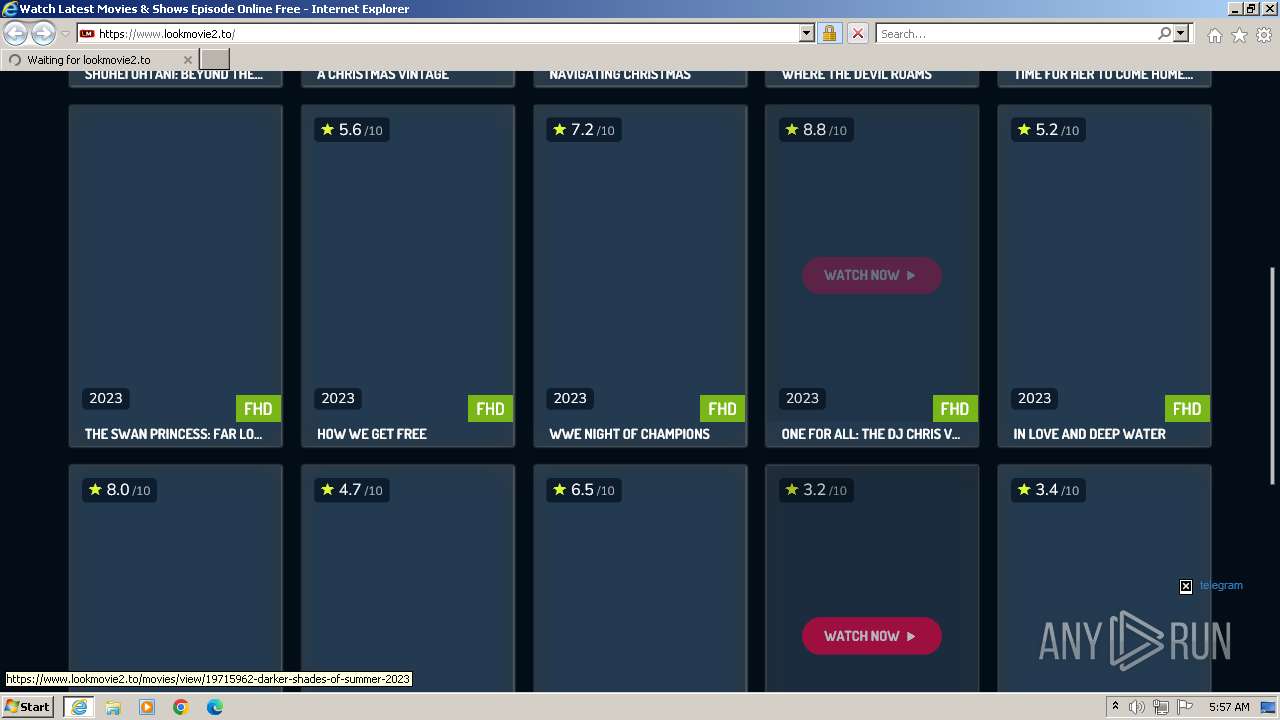Screen dimensions: 1280x720
Task: Click 'WWE NIGHT OF CHAMPIONS' title link
Action: click(x=630, y=434)
